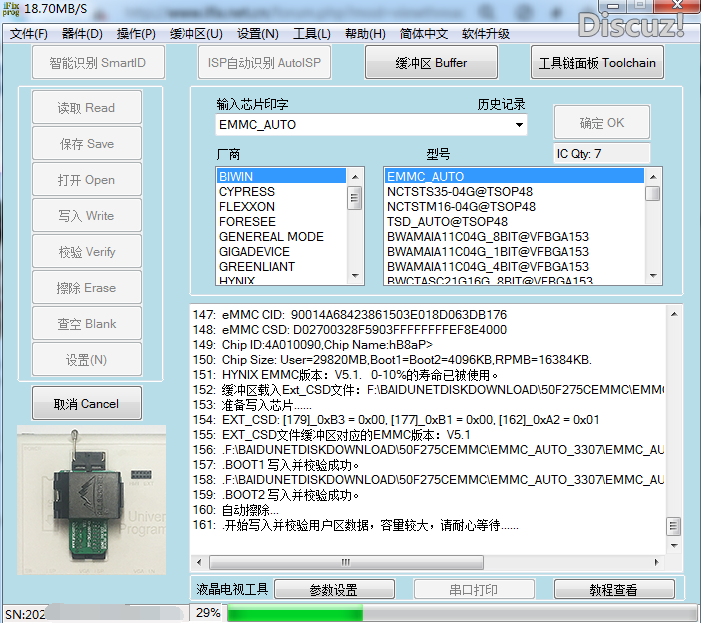
Task: Click log horizontal scroll right arrow
Action: point(657,562)
